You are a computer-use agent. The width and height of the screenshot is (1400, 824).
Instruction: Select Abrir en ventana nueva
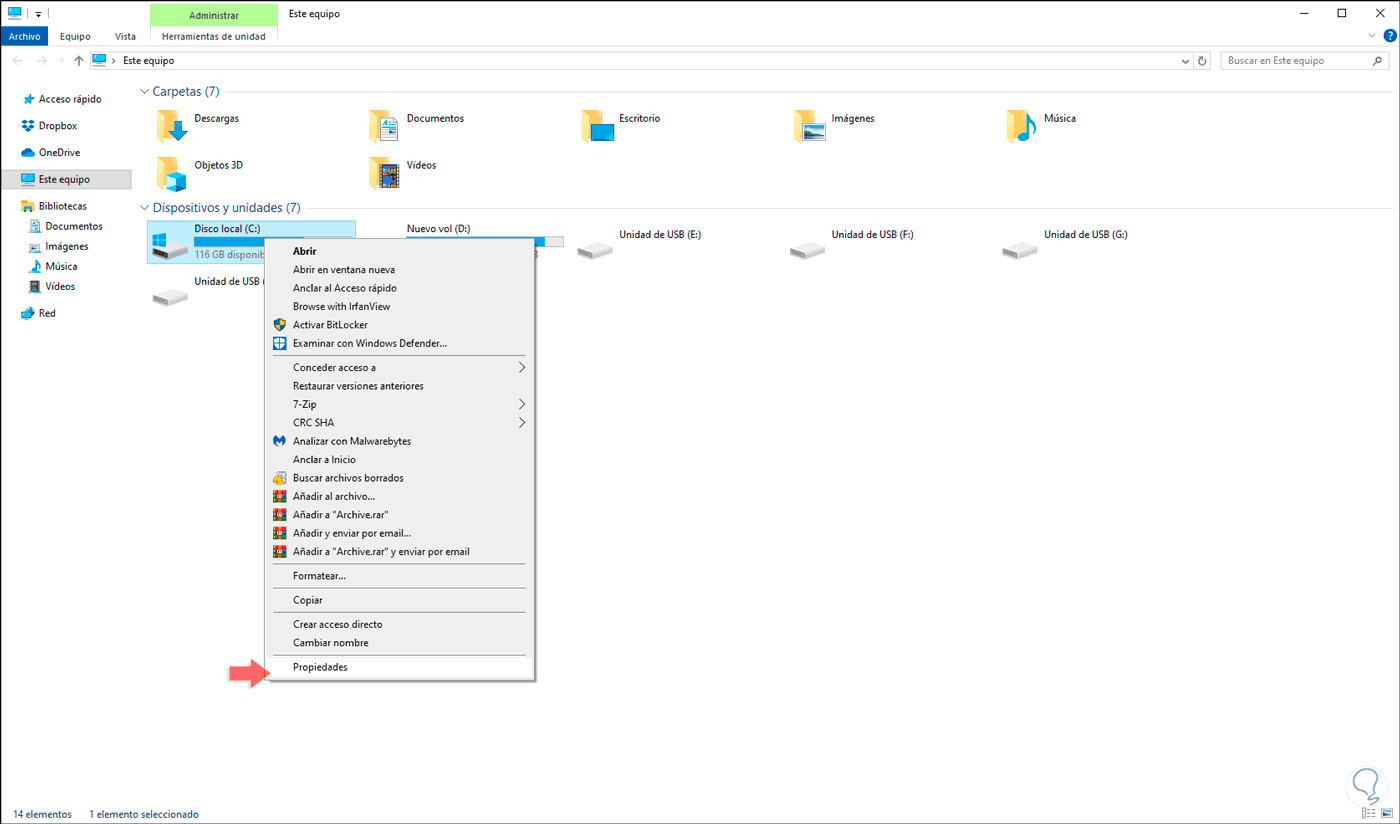pos(400,270)
